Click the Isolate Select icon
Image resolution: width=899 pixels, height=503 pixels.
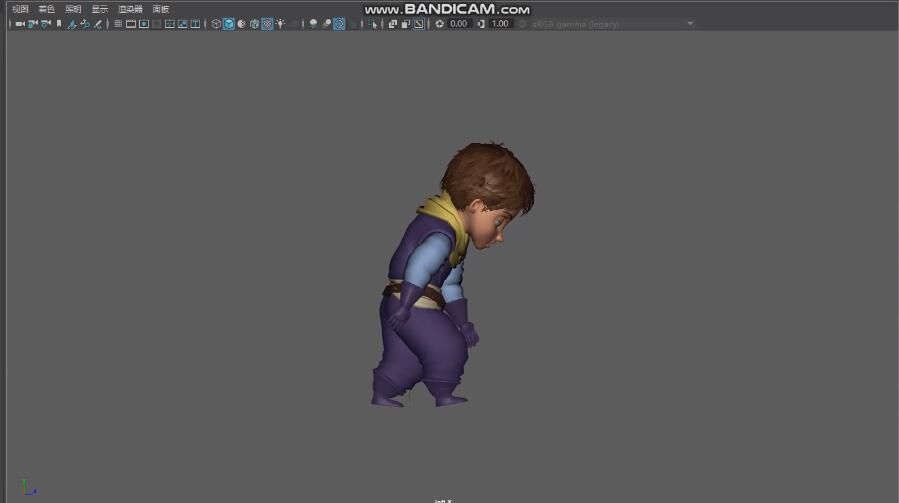coord(373,24)
